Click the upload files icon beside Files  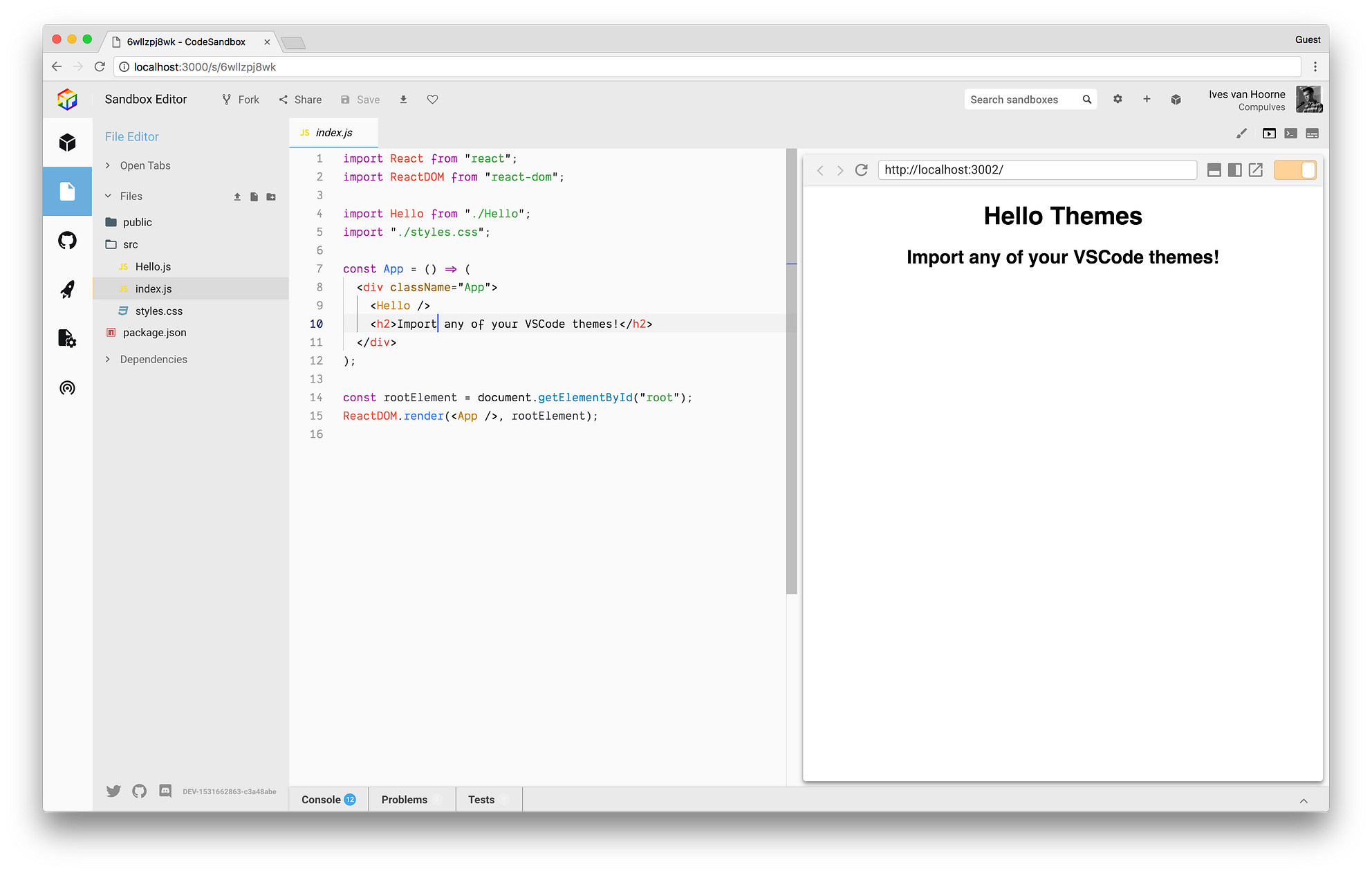click(237, 196)
